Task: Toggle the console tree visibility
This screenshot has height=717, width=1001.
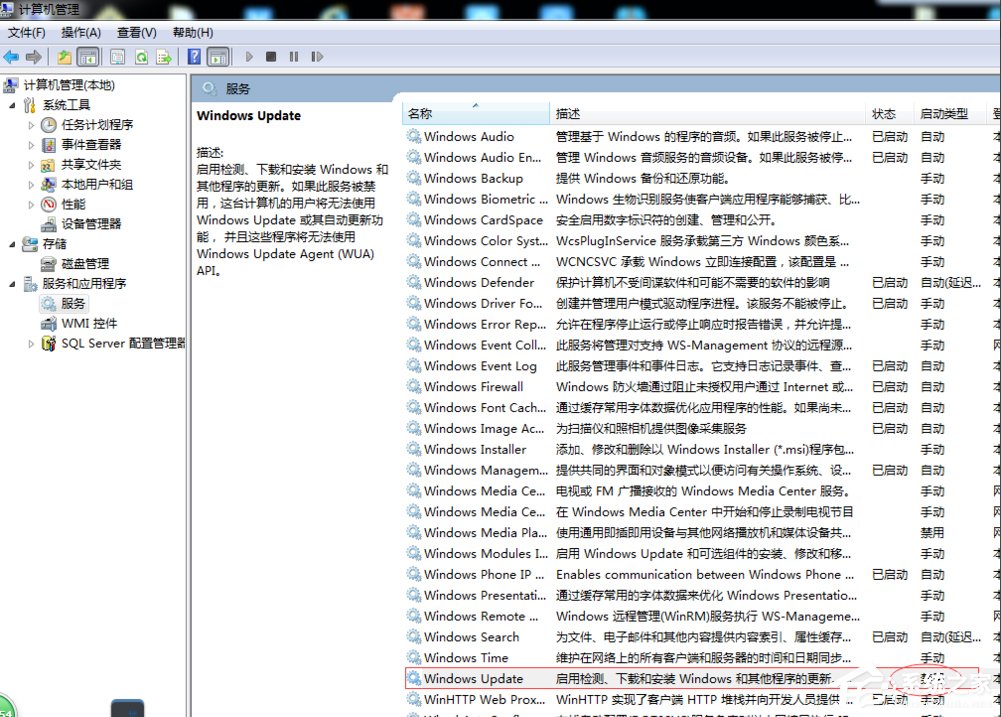Action: 85,57
